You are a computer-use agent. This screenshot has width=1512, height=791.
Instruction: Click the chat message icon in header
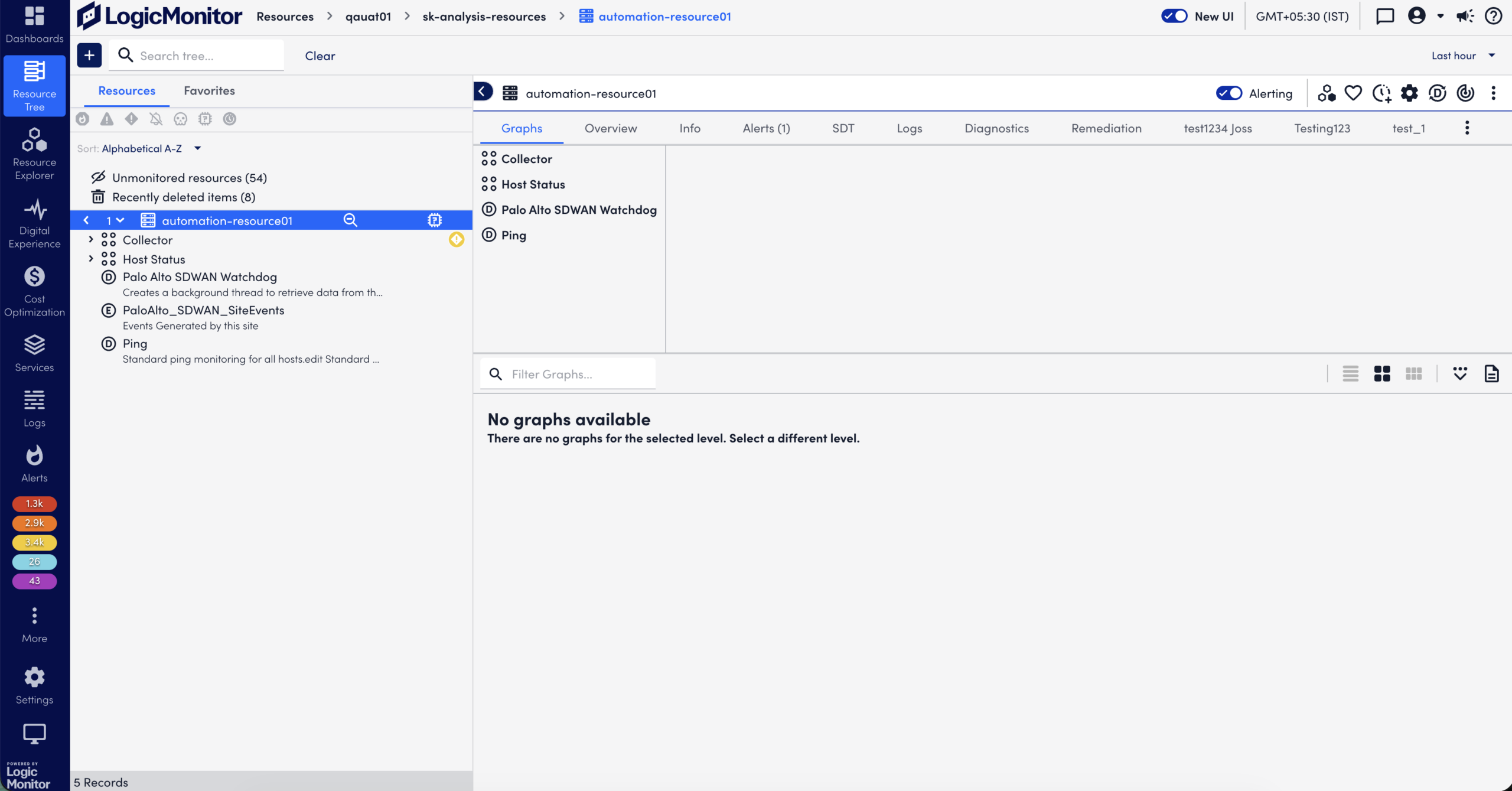[x=1385, y=17]
